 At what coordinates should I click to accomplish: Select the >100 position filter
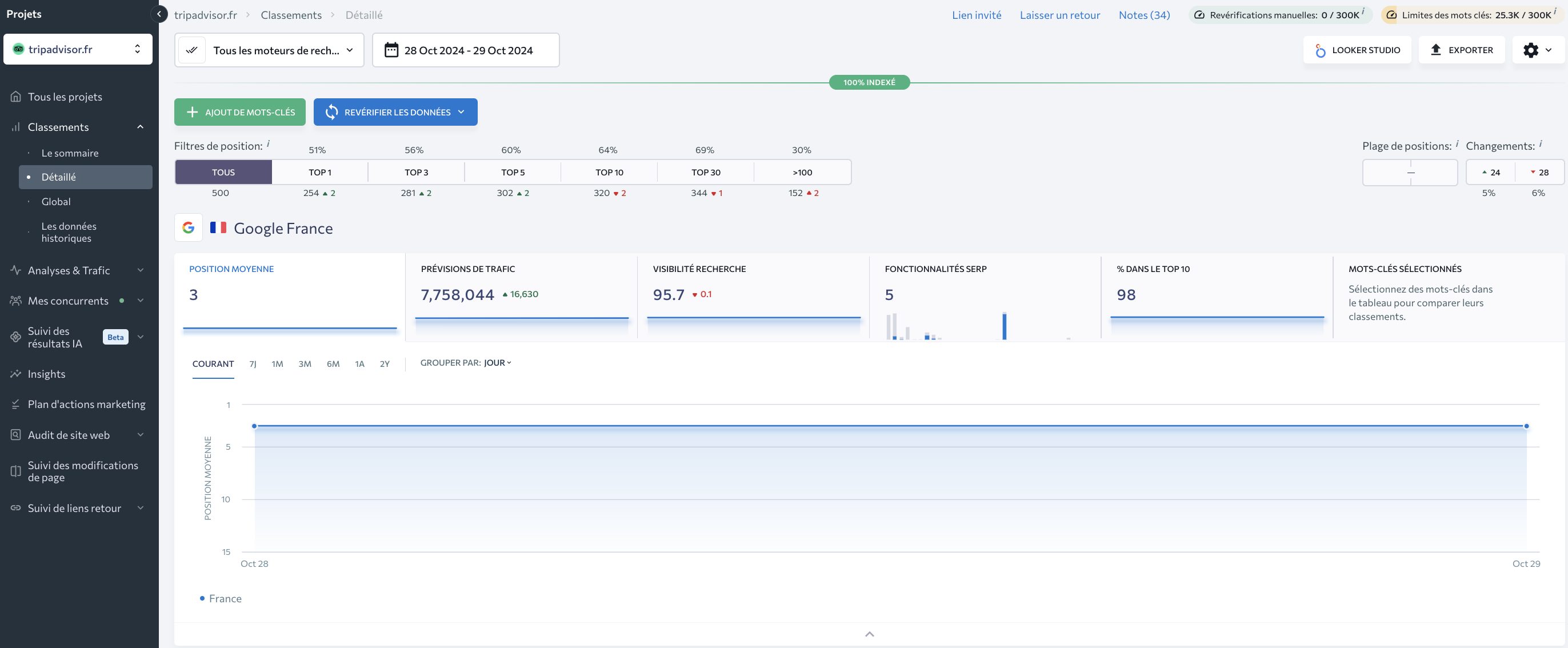click(x=802, y=172)
